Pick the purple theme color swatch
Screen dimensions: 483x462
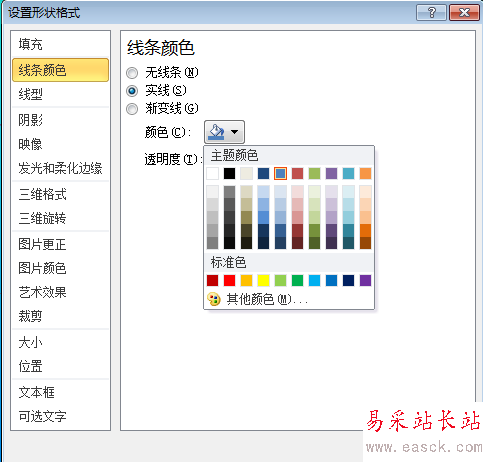[331, 173]
